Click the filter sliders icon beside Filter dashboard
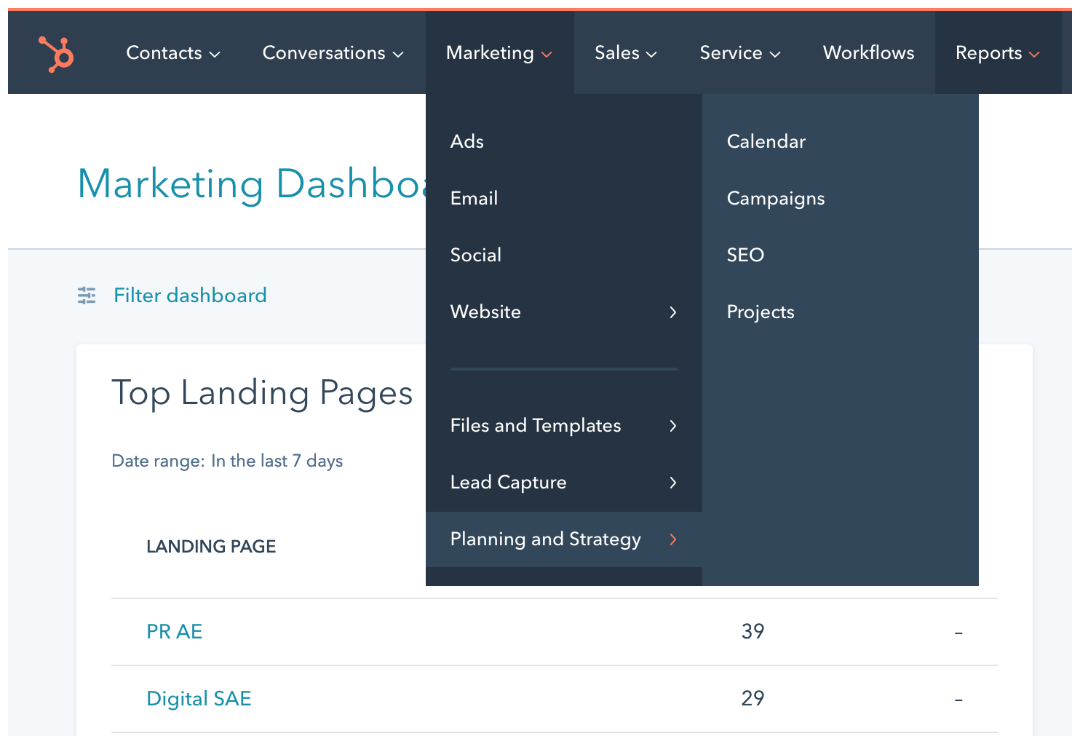This screenshot has height=746, width=1080. (x=86, y=295)
